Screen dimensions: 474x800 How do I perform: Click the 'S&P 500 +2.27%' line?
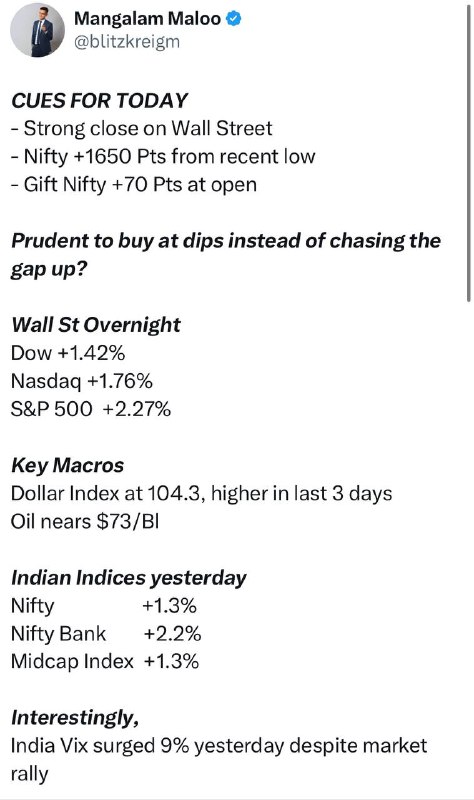point(91,409)
